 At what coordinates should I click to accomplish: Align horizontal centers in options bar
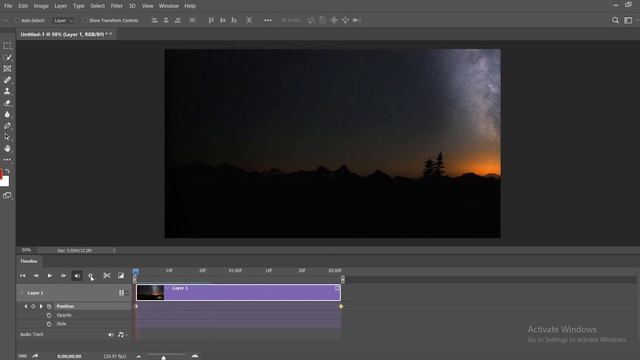[166, 20]
